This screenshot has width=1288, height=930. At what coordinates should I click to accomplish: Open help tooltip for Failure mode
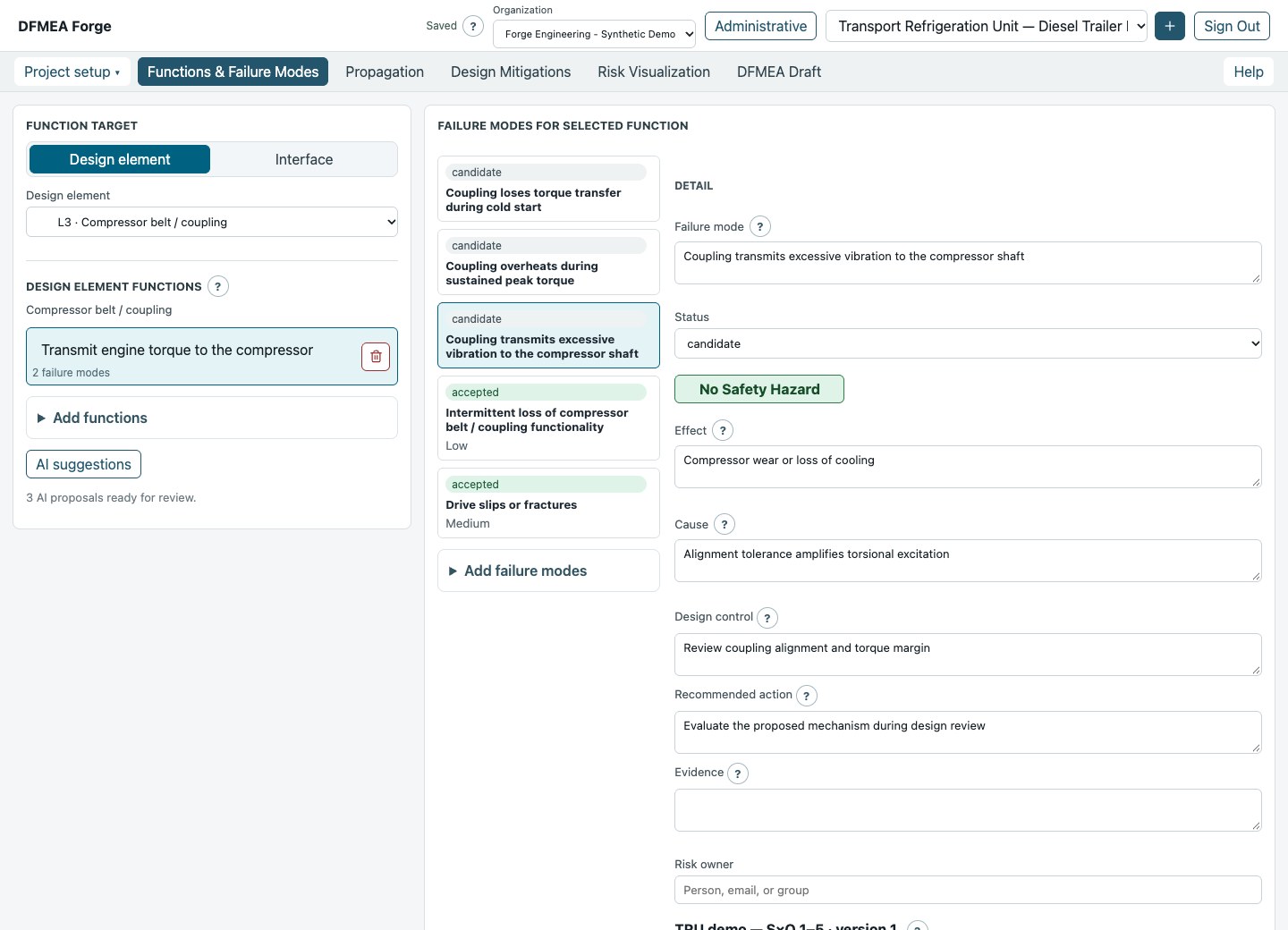760,227
